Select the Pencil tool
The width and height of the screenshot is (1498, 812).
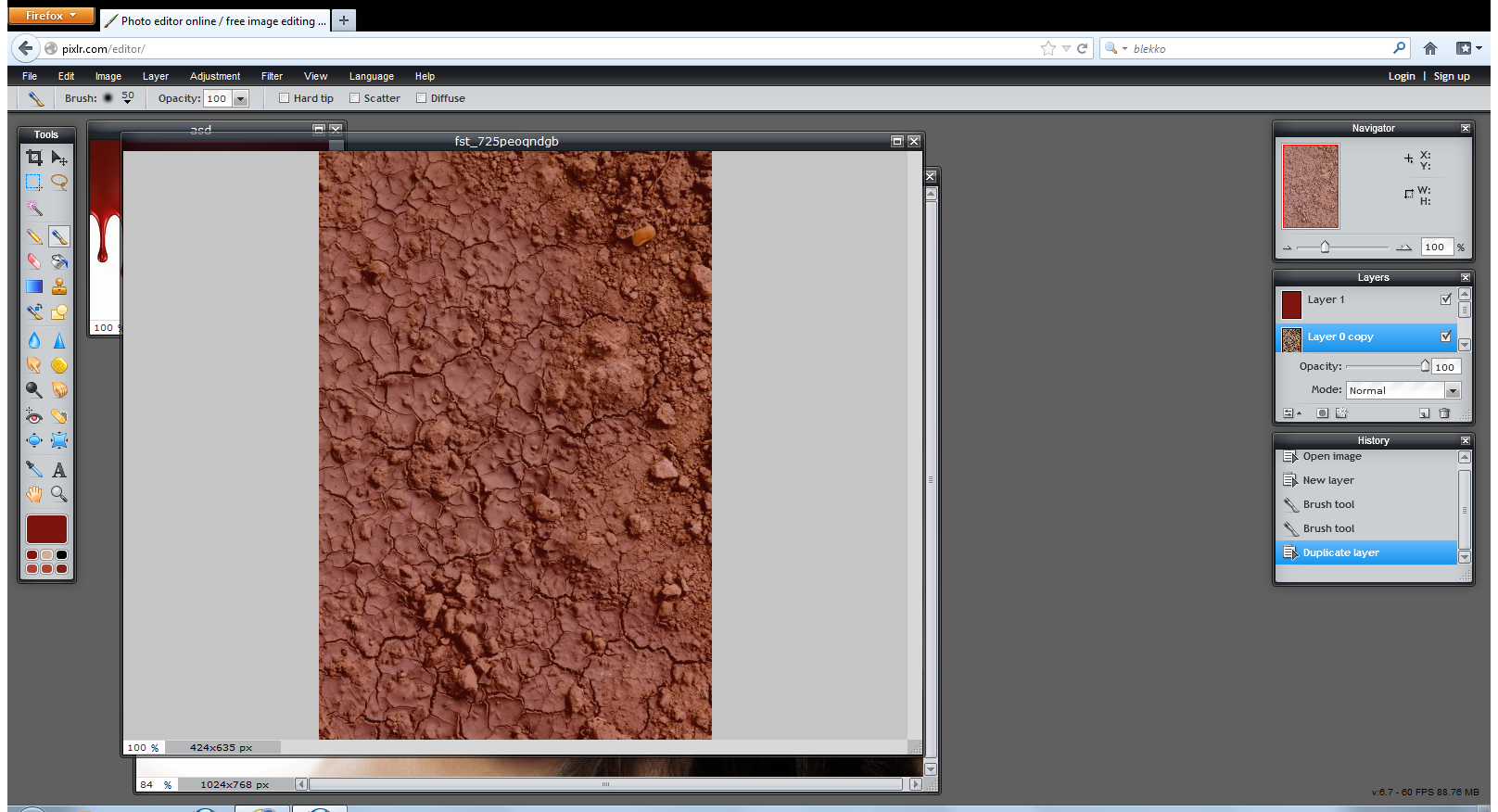(x=34, y=237)
